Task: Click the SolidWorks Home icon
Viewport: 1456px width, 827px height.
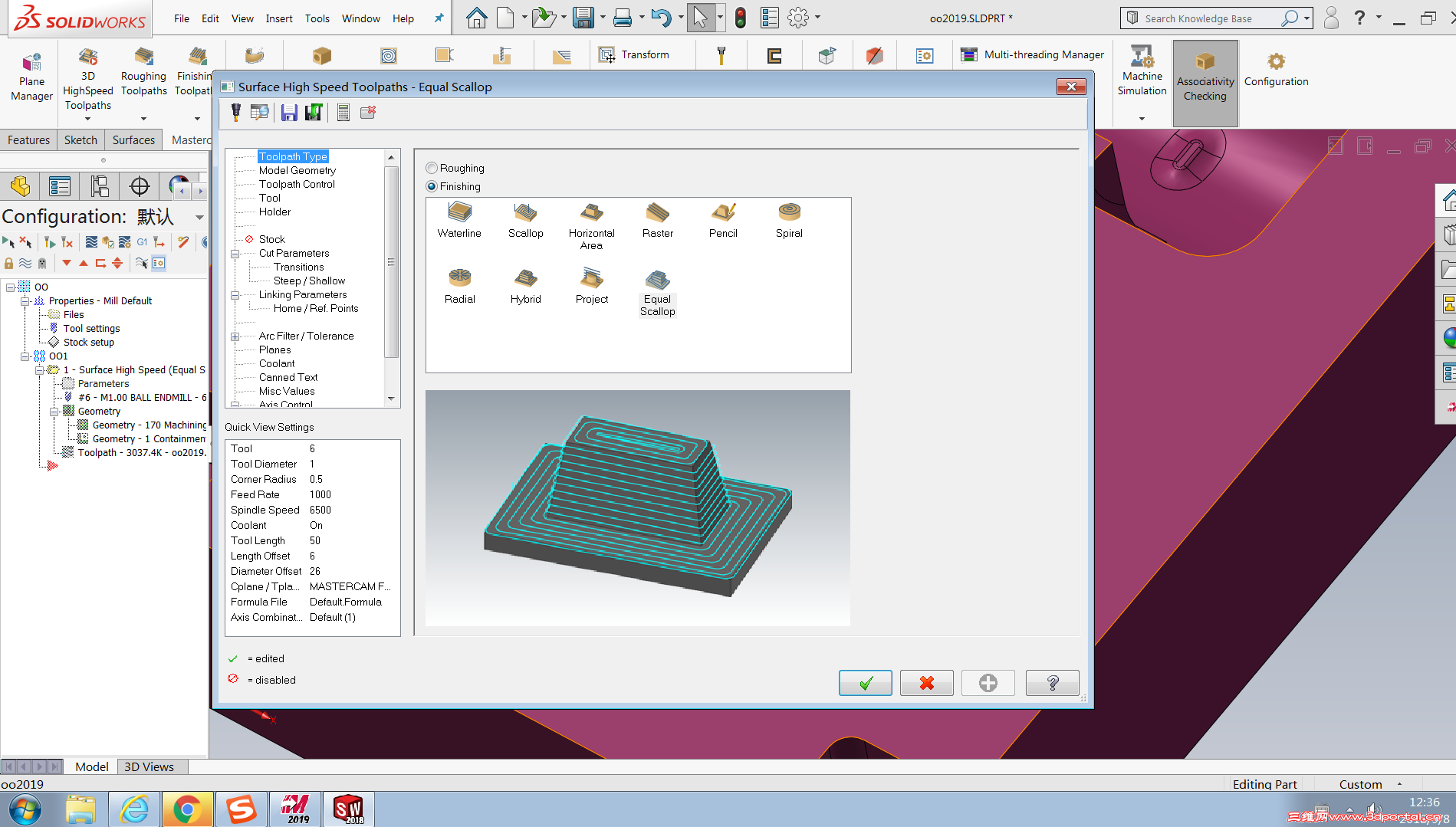Action: pyautogui.click(x=476, y=18)
